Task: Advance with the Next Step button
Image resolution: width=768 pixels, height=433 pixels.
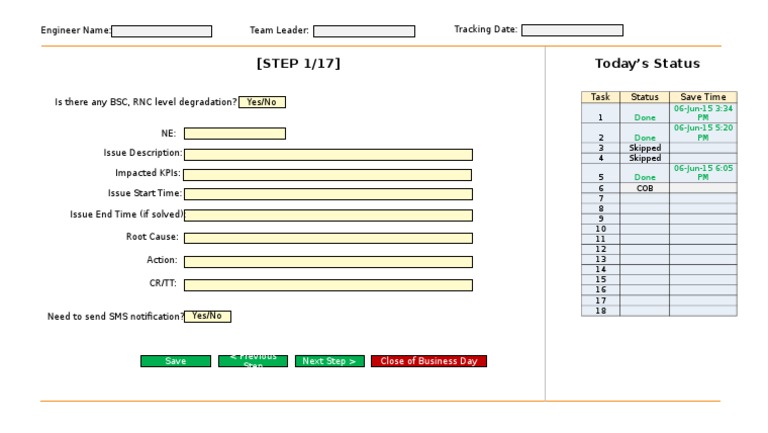Action: [330, 361]
